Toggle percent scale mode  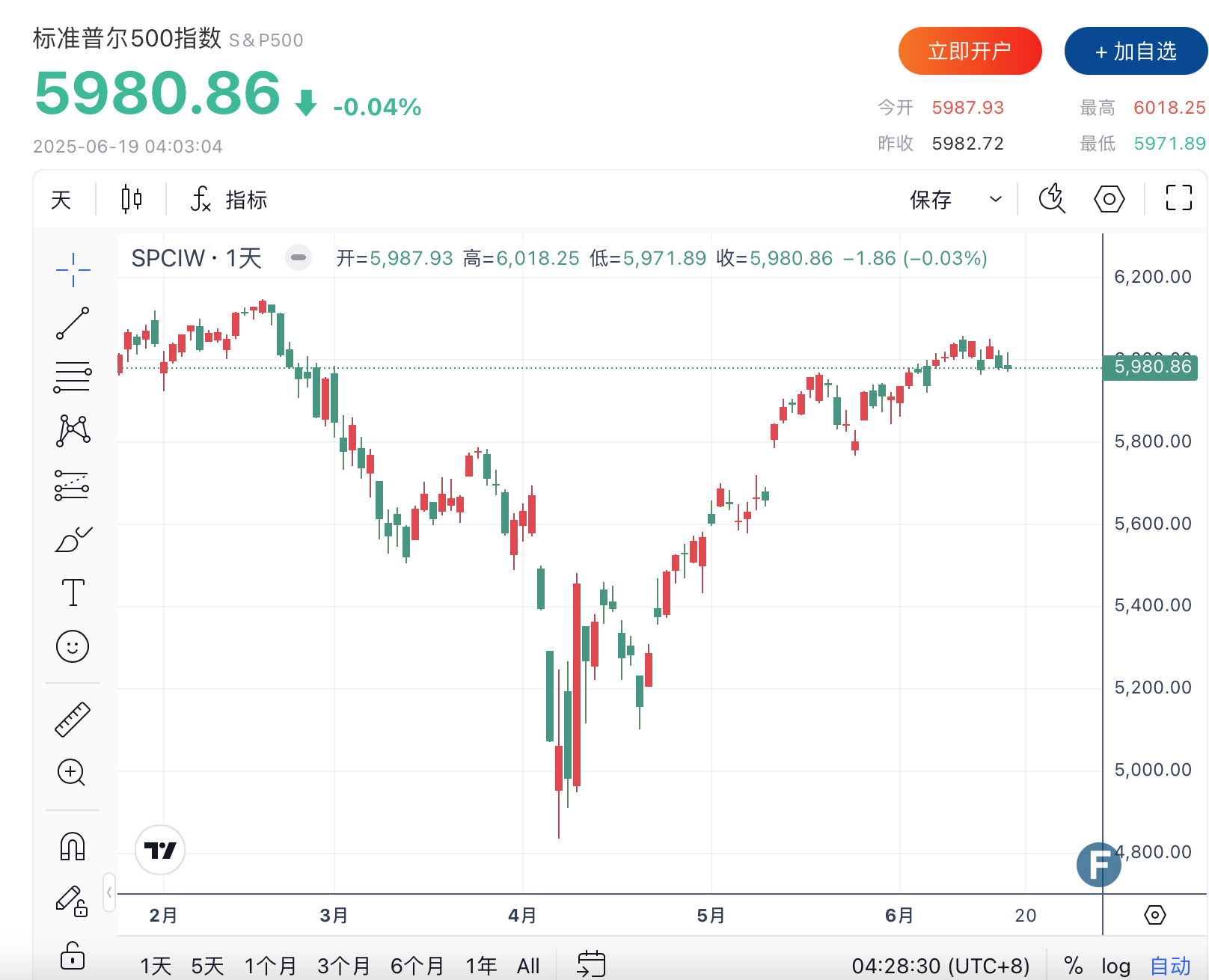click(1074, 966)
